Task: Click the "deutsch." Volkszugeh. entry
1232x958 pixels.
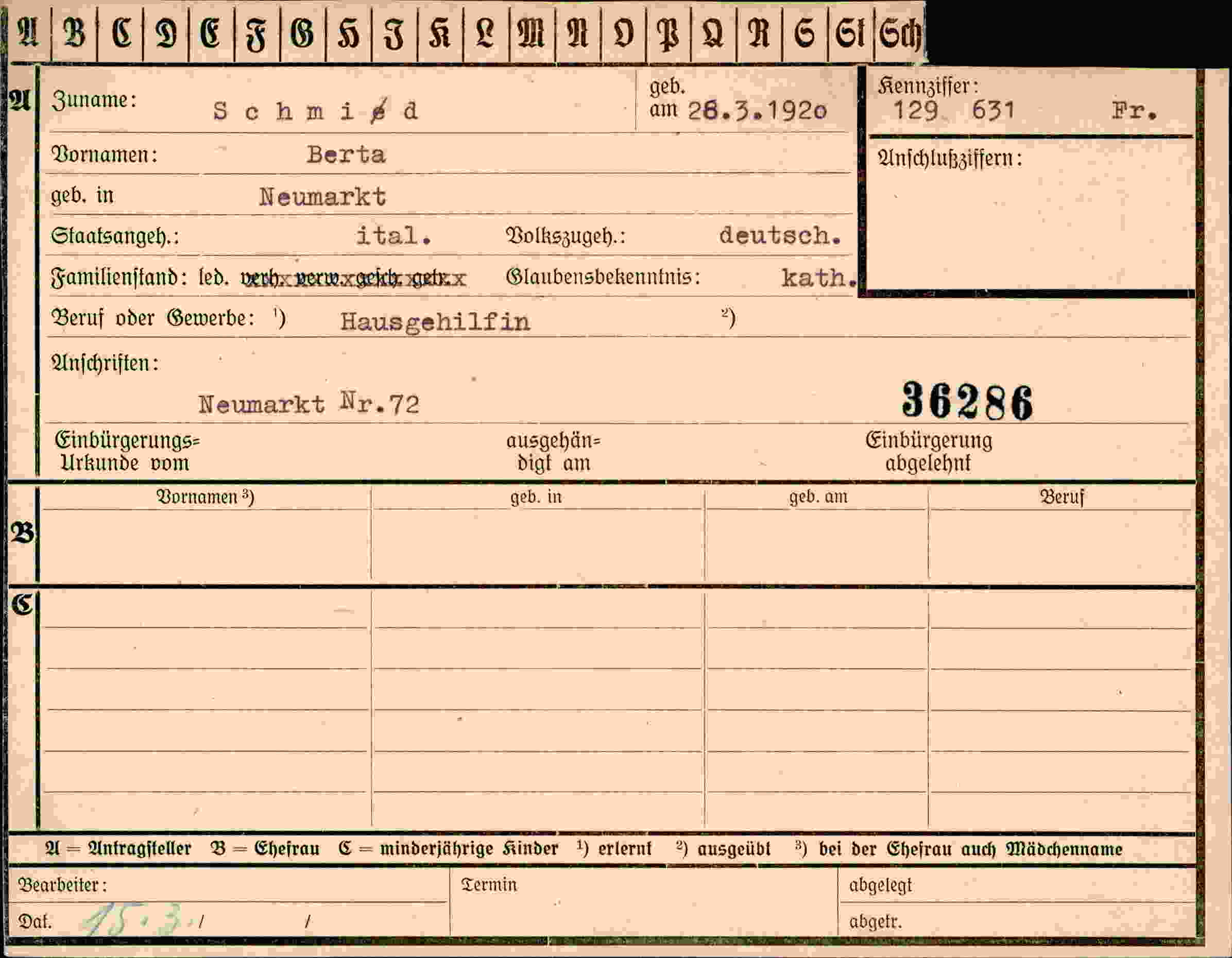Action: tap(780, 235)
